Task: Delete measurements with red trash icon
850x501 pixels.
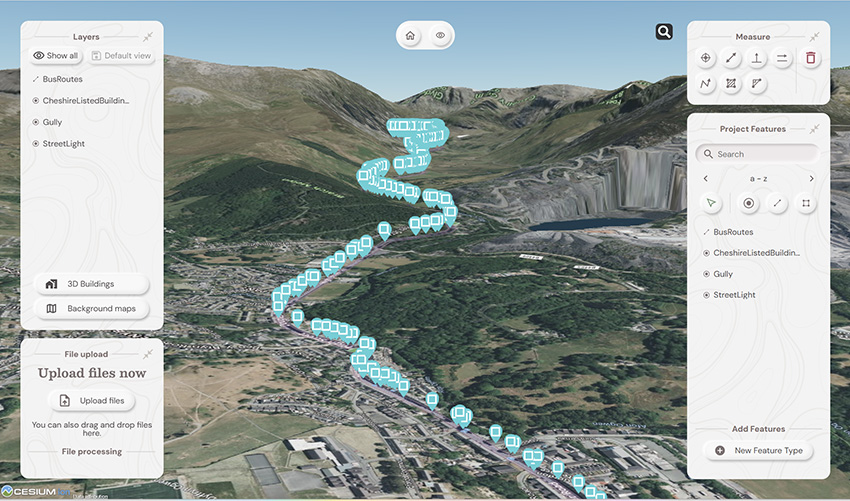Action: (810, 58)
